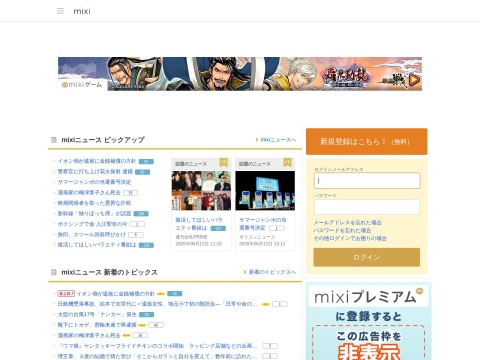480x360 pixels.
Task: Open headline ボクシングで金 入江聖奈の今
Action: click(92, 224)
